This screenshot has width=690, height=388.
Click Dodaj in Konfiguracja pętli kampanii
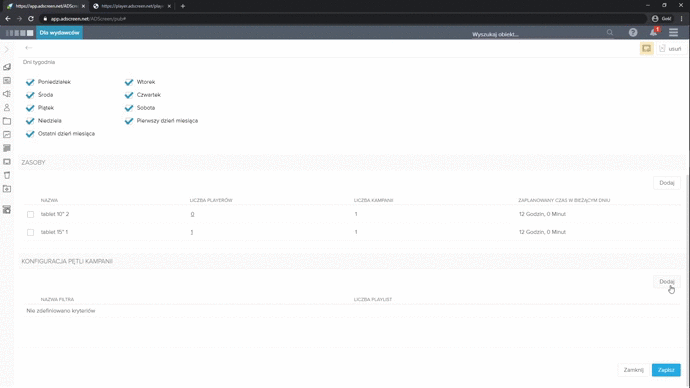(667, 282)
